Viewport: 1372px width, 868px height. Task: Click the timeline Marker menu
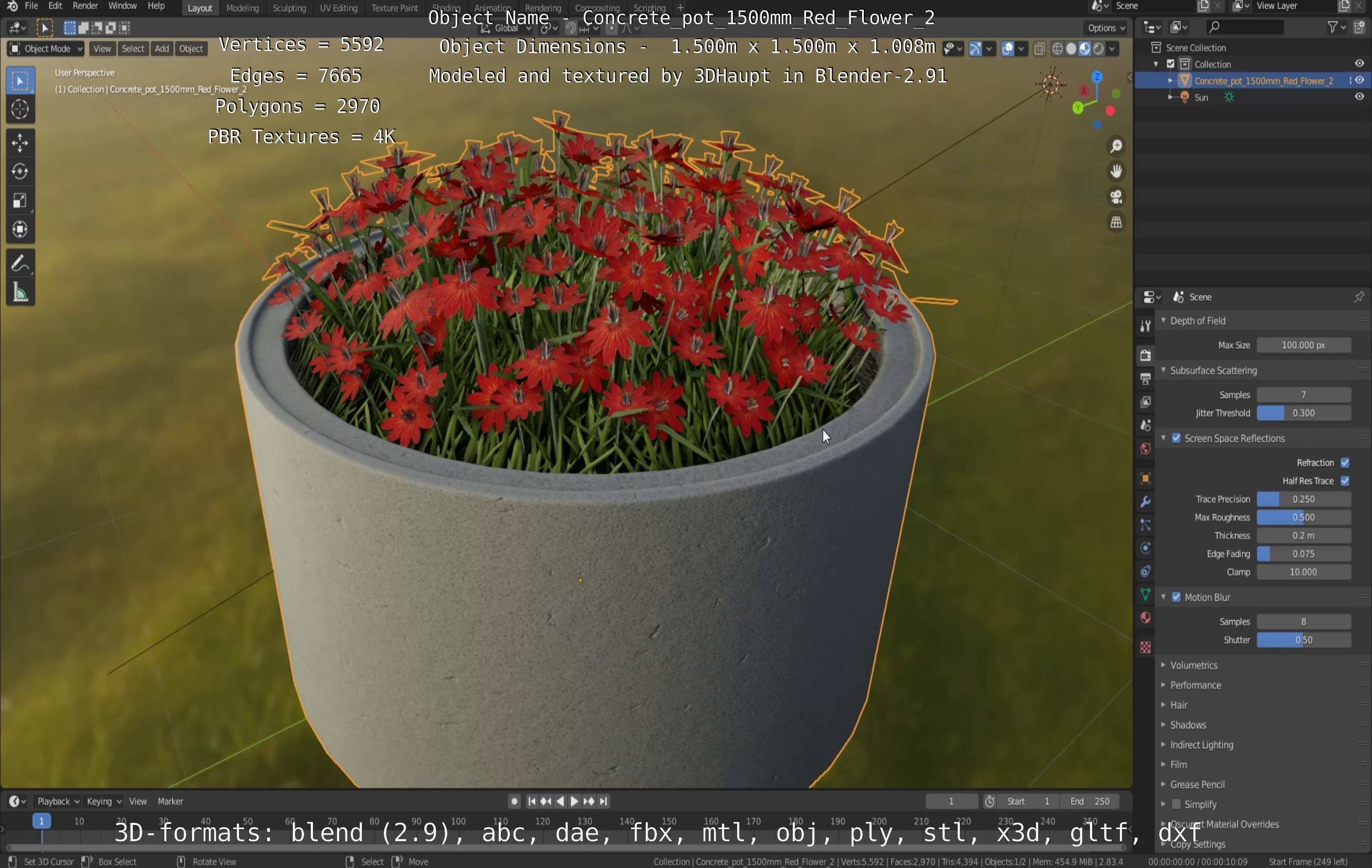click(x=170, y=801)
